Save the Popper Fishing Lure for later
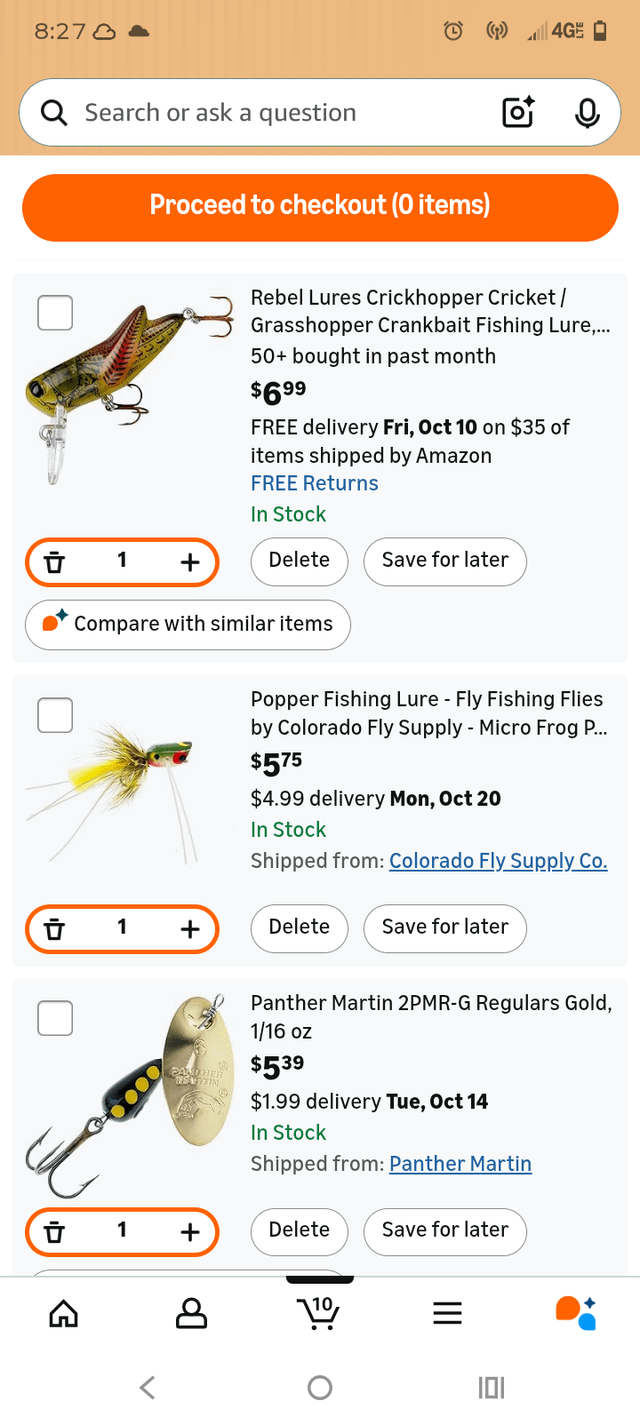Image resolution: width=640 pixels, height=1425 pixels. [445, 927]
